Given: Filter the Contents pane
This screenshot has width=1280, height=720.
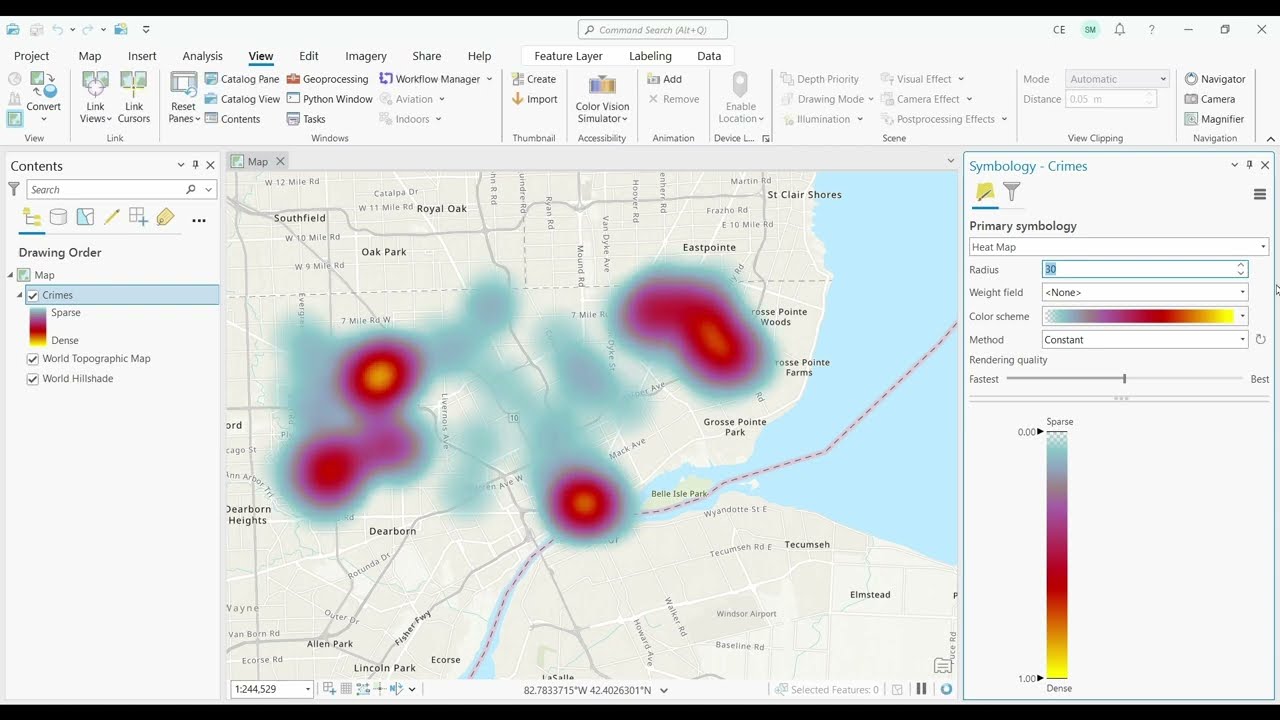Looking at the screenshot, I should (14, 189).
